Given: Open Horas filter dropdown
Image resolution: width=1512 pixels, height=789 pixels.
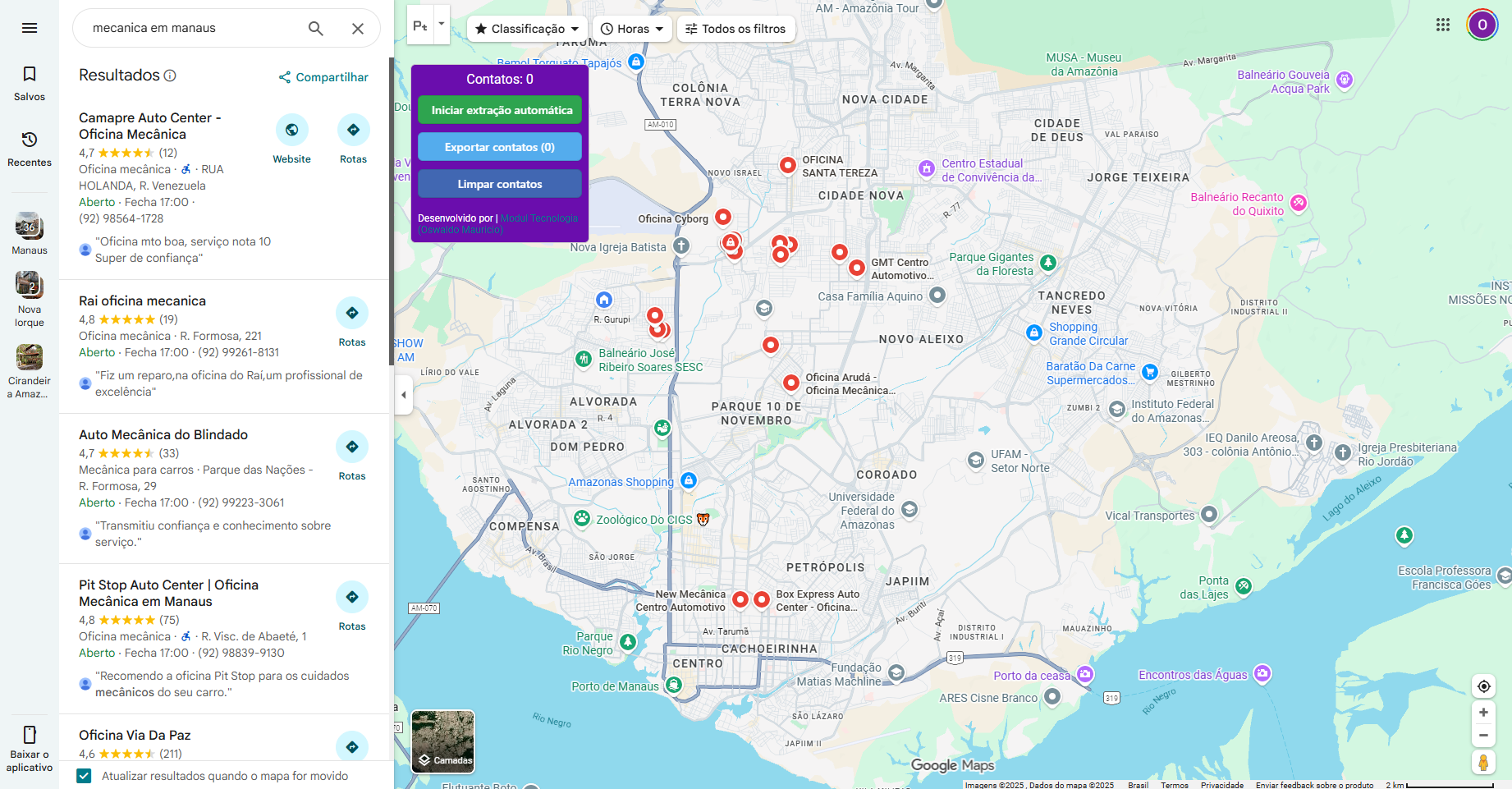Looking at the screenshot, I should [x=632, y=29].
